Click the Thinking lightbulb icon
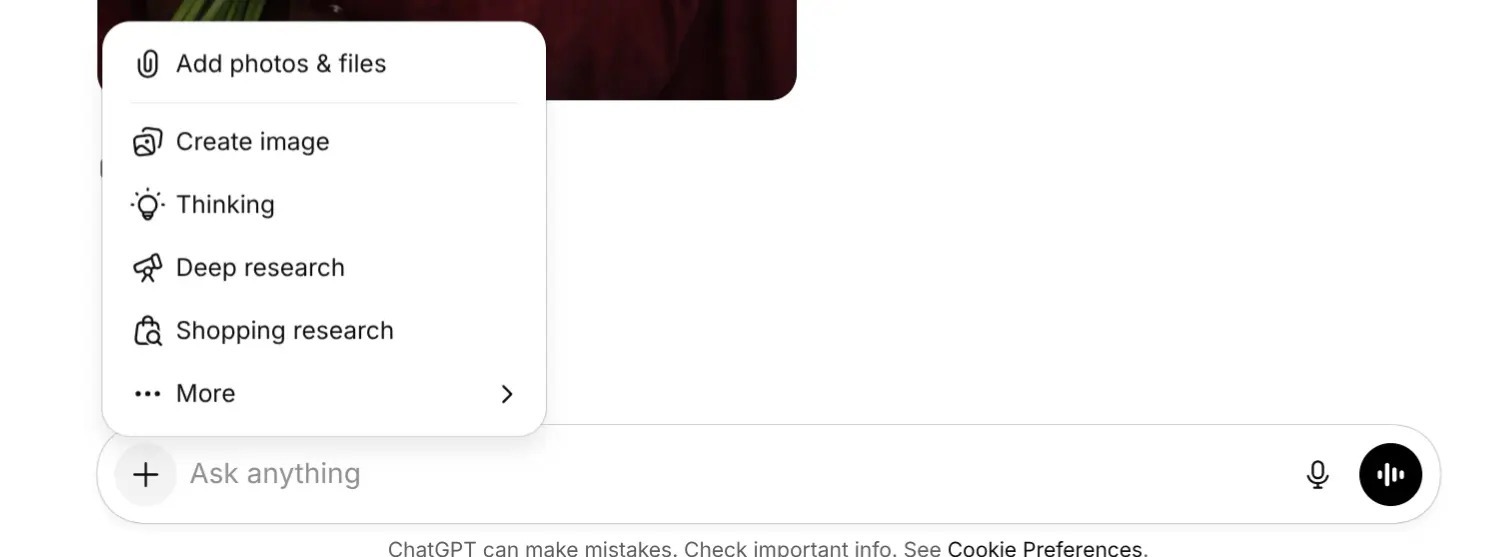Viewport: 1500px width, 557px height. click(147, 205)
